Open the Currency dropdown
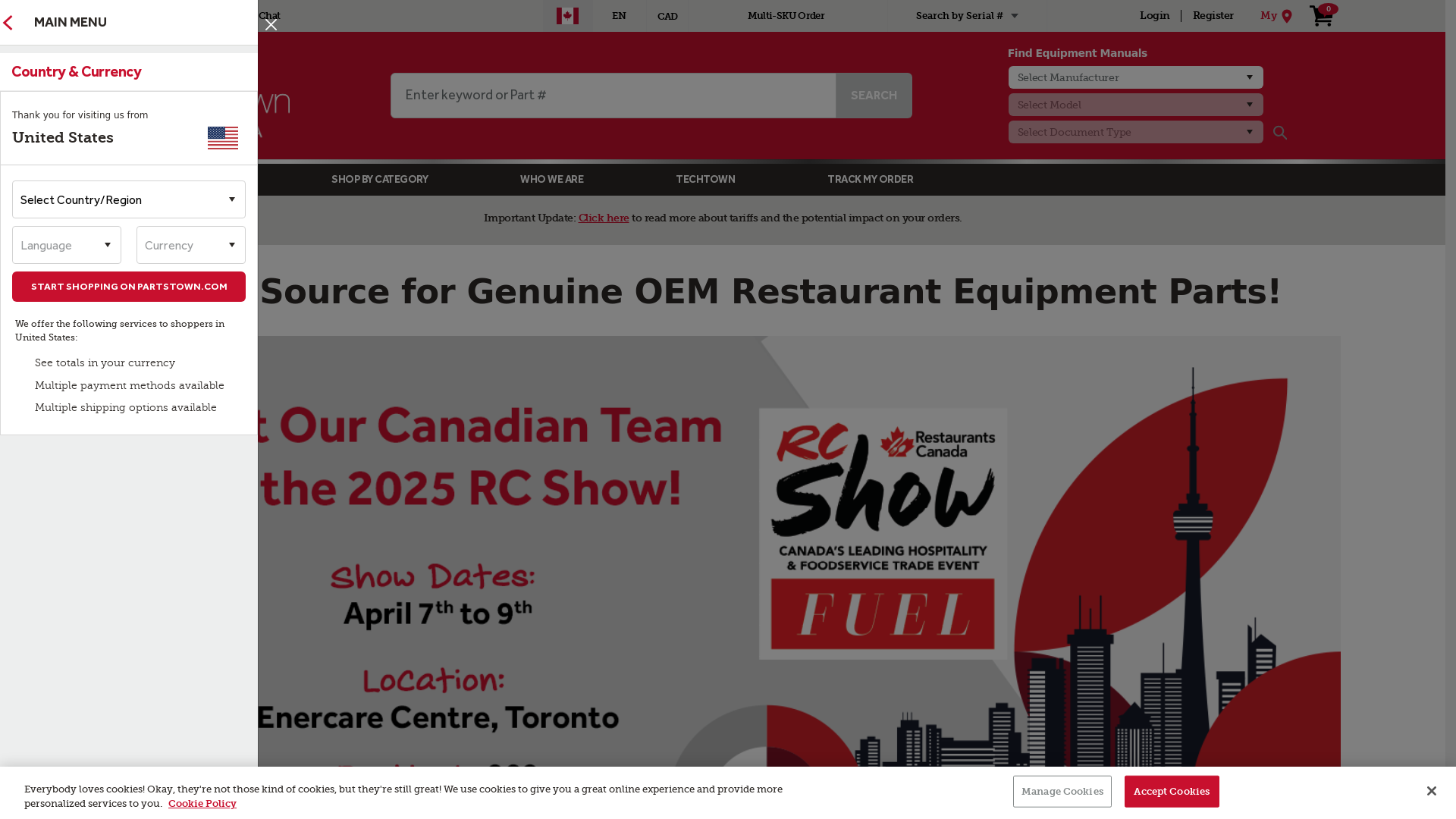 [x=191, y=245]
